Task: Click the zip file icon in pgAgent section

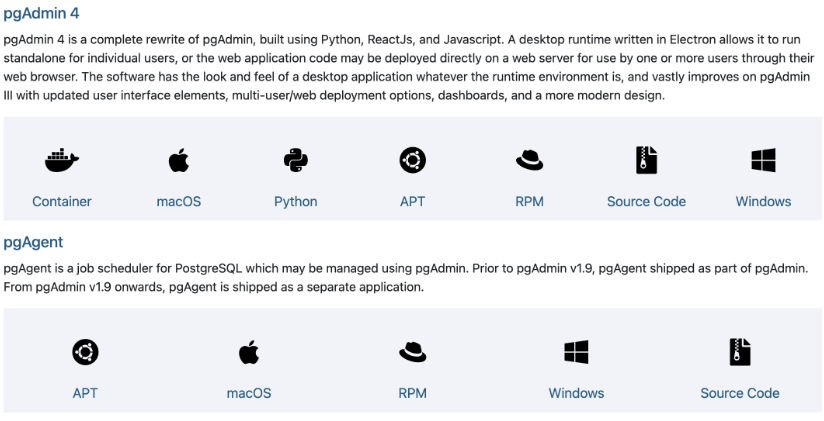Action: tap(740, 352)
